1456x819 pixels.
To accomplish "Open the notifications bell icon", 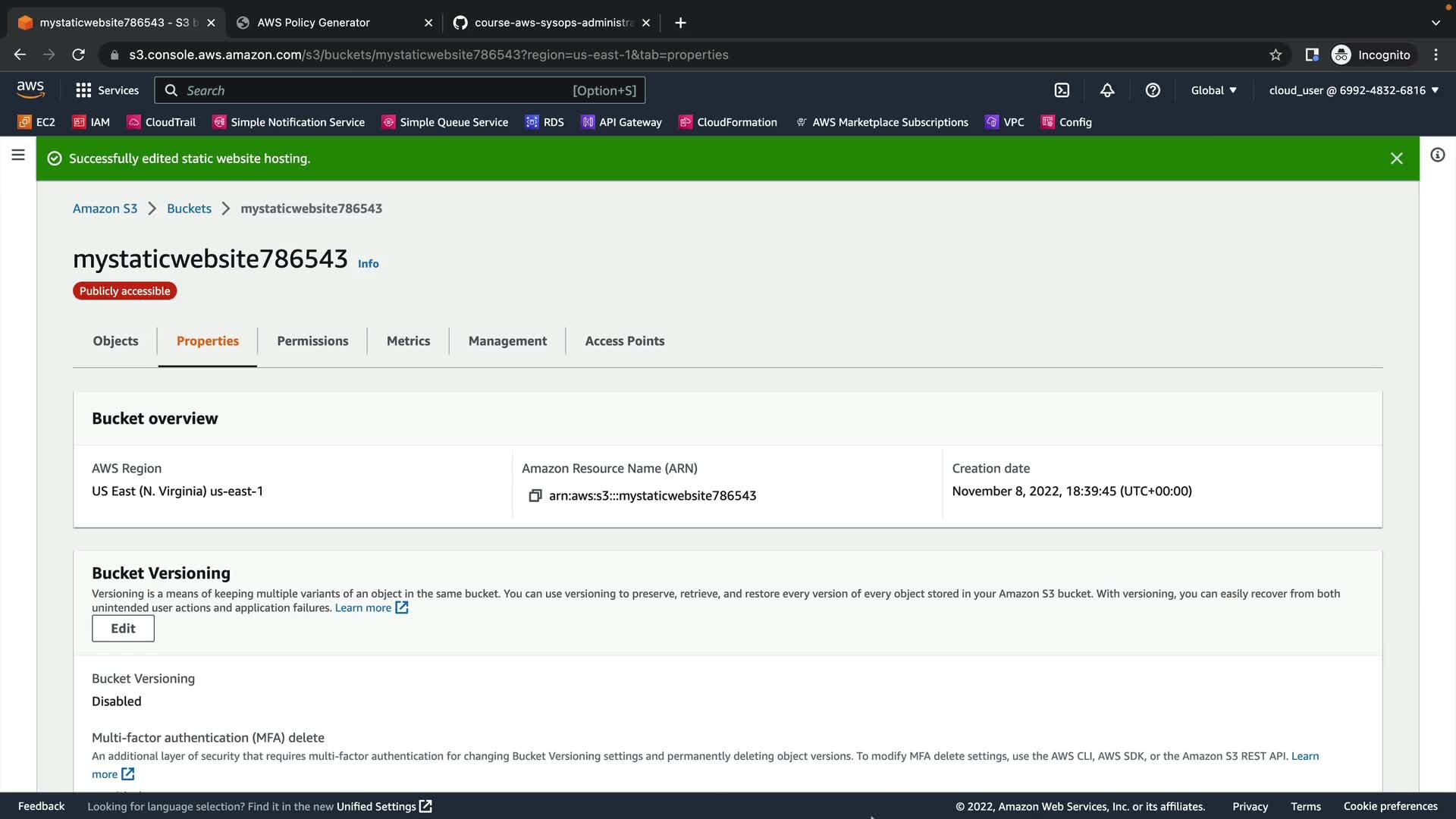I will coord(1107,90).
